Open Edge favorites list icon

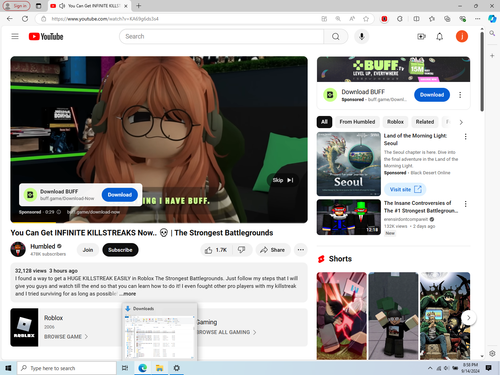click(432, 19)
